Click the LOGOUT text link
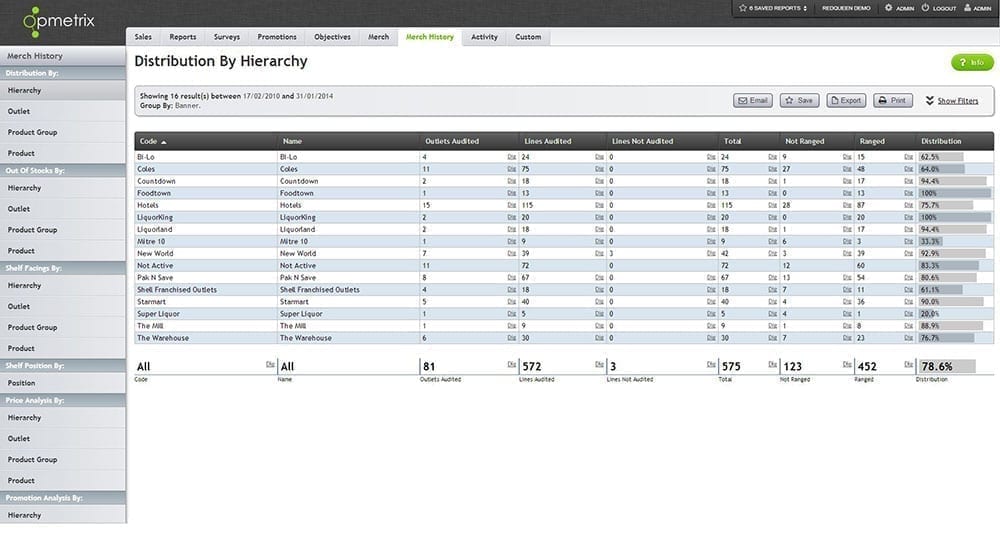The width and height of the screenshot is (1000, 533). 945,8
